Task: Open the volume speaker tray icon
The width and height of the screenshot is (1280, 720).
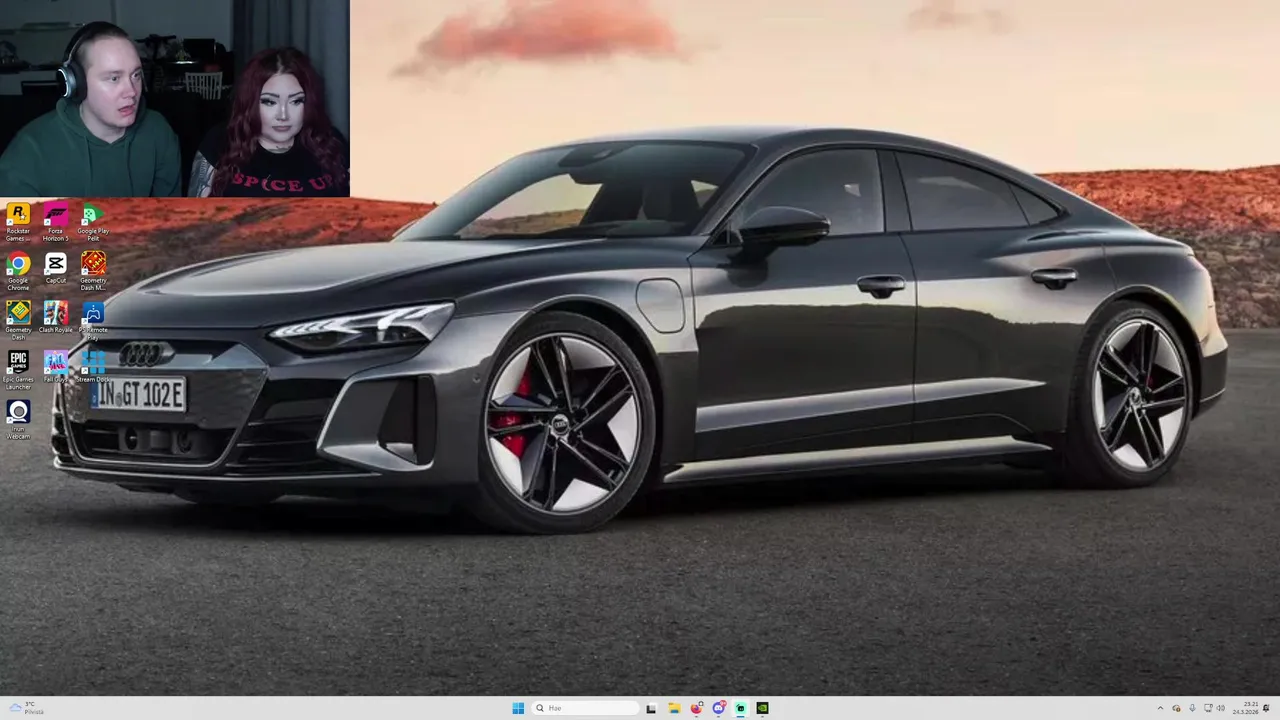Action: pos(1221,708)
